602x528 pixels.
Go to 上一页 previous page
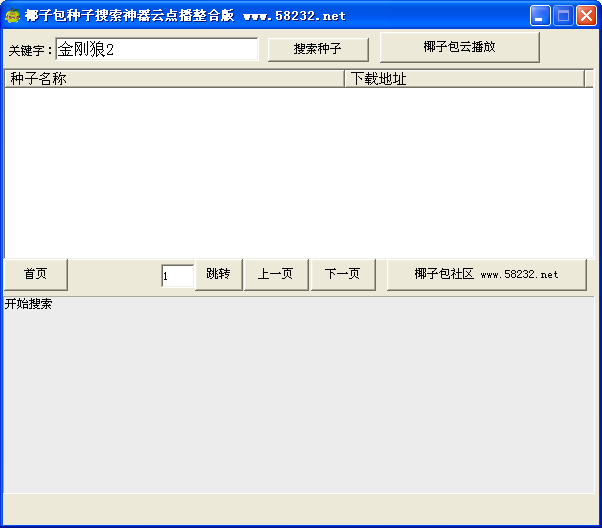276,274
